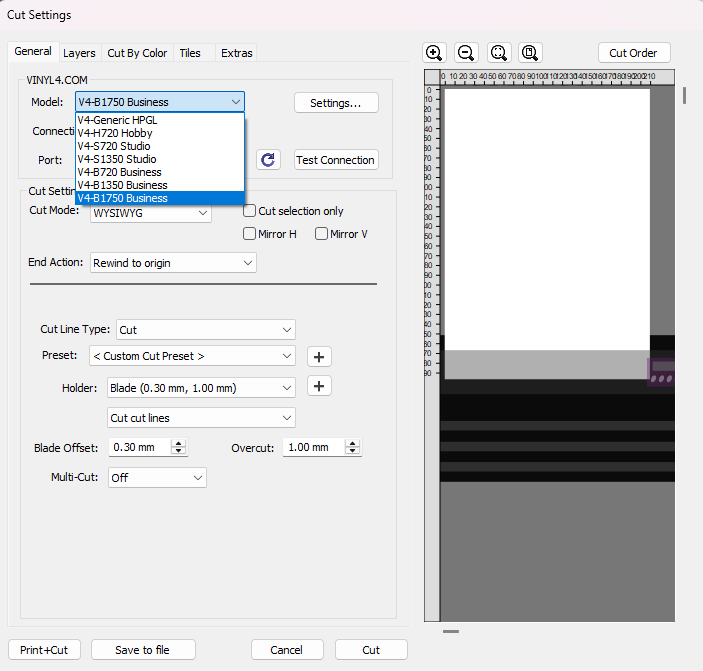Toggle the Mirror V checkbox

(322, 234)
